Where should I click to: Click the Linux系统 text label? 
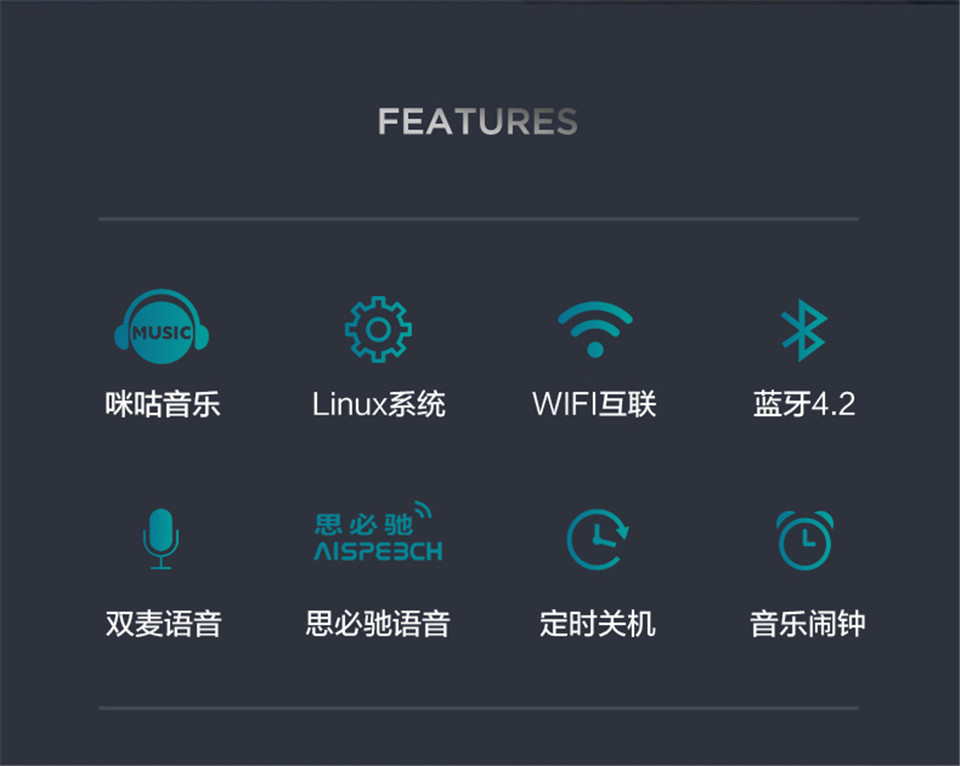click(379, 404)
